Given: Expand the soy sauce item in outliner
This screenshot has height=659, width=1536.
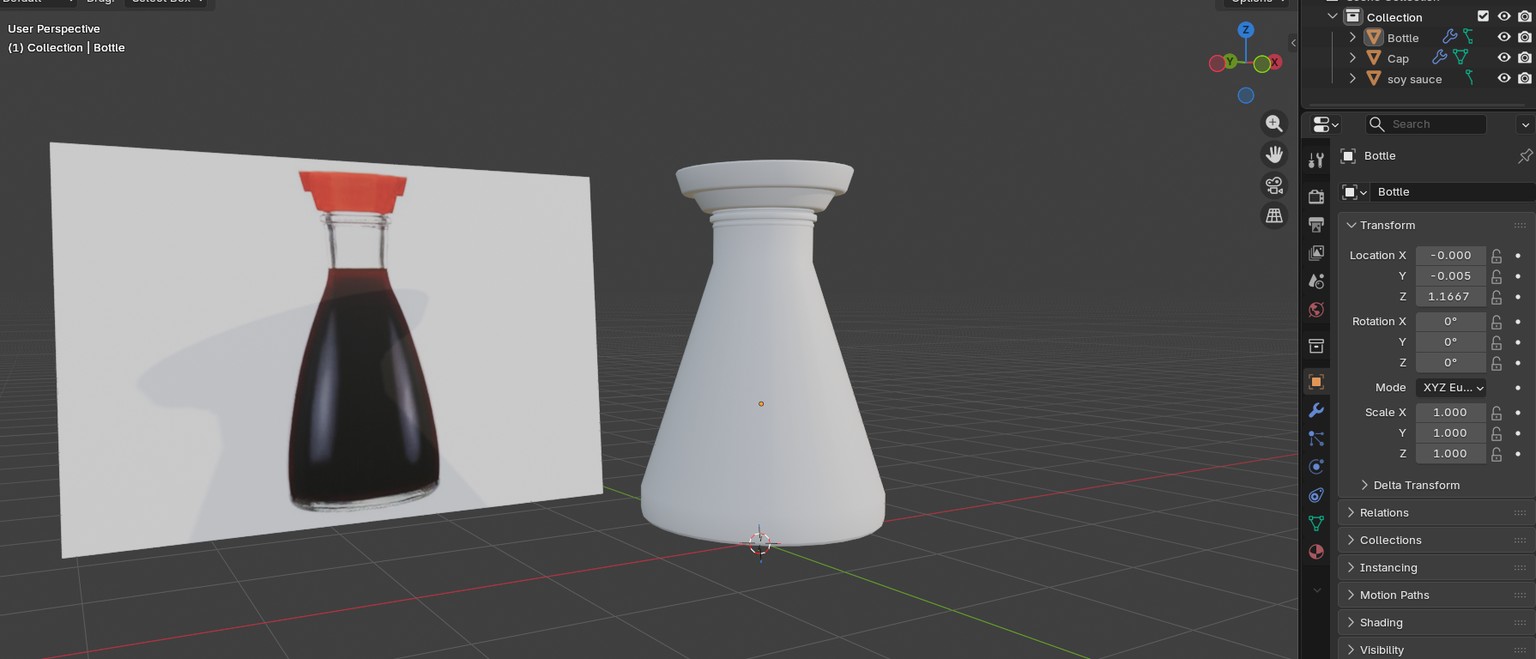Looking at the screenshot, I should pos(1353,78).
